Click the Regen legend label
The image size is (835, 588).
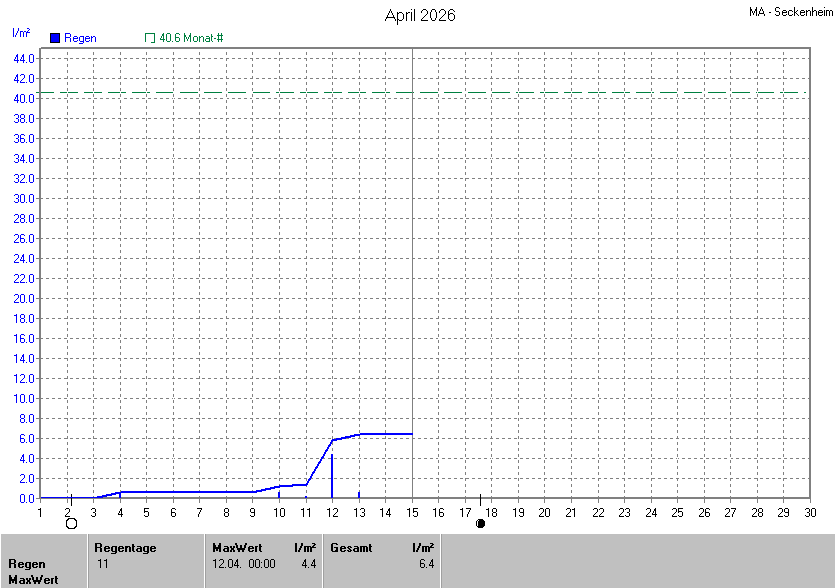pos(80,38)
